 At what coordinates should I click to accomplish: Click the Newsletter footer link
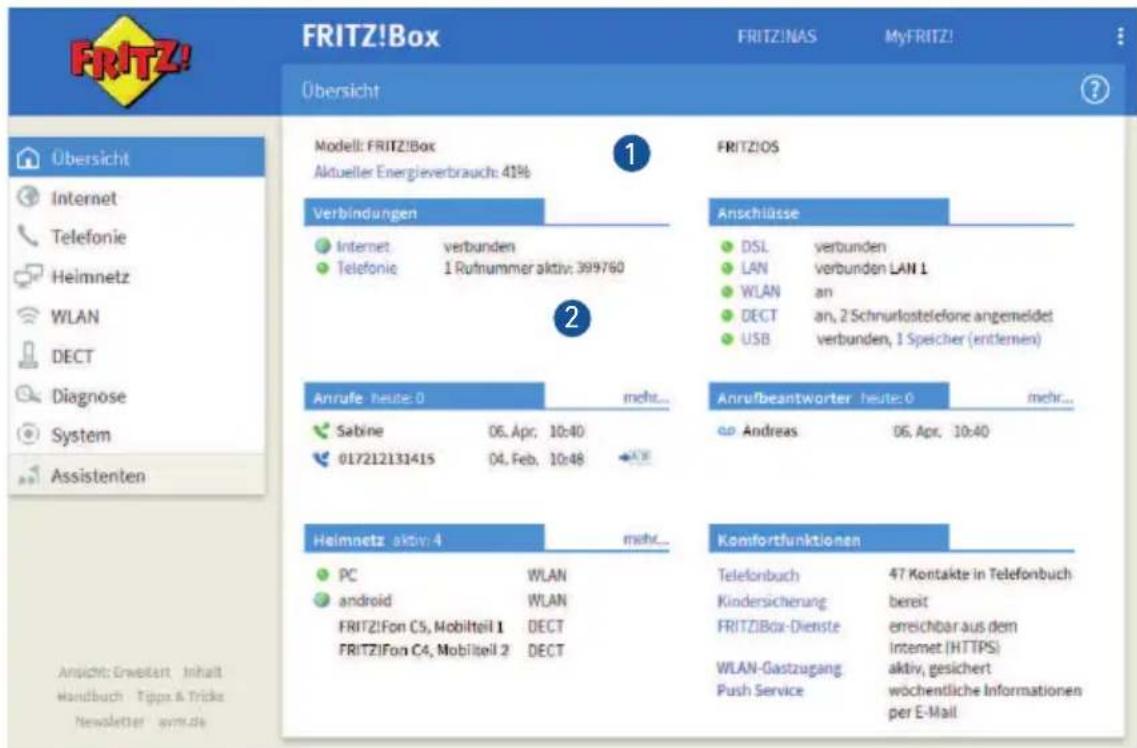tap(109, 721)
